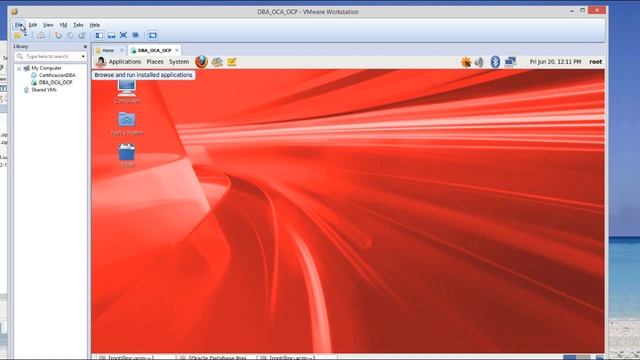Screen dimensions: 640x360
Task: Click the full screen mode icon
Action: 123,36
